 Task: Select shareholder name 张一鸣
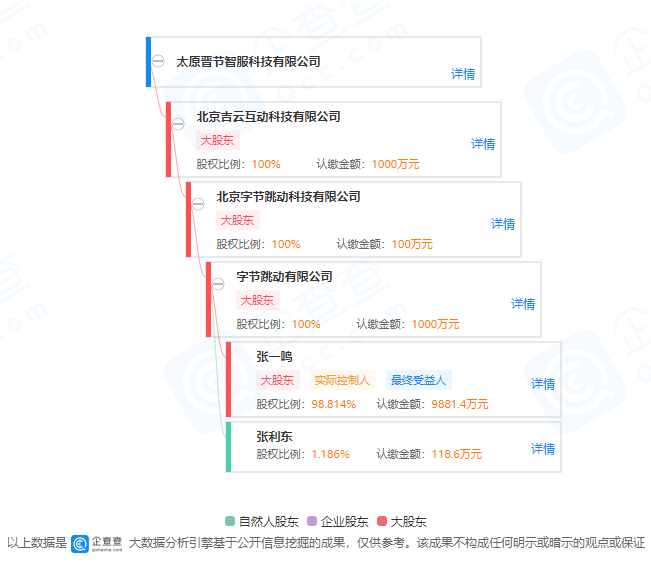point(274,357)
